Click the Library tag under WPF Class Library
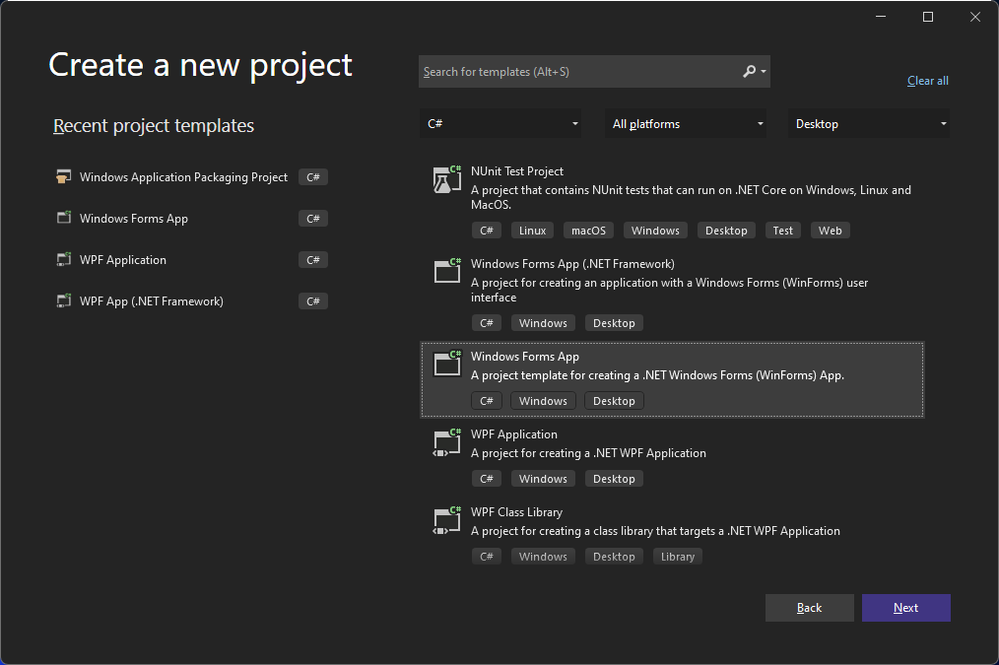Screen dimensions: 999x665 [x=677, y=557]
